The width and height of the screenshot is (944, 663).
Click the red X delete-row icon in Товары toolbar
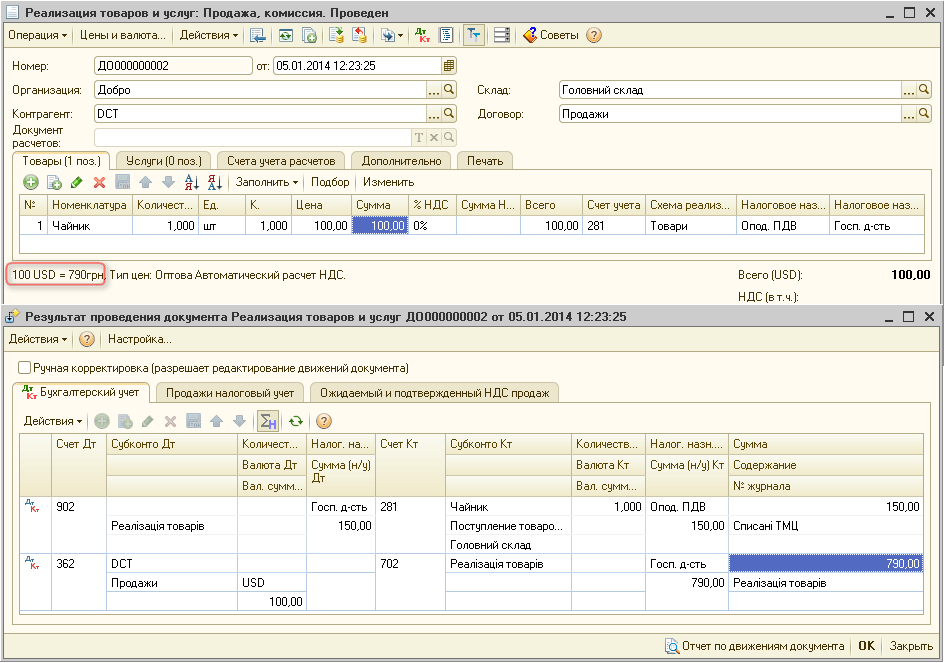(99, 182)
